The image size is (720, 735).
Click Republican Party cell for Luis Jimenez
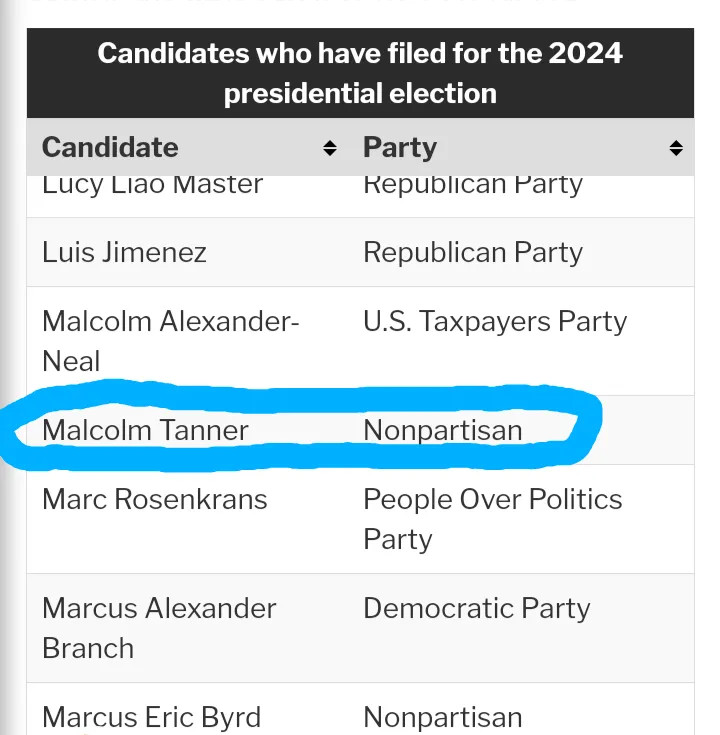point(472,252)
